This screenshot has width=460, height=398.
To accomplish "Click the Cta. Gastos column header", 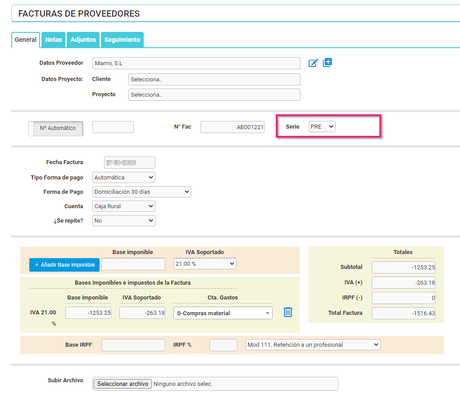I will click(x=223, y=297).
